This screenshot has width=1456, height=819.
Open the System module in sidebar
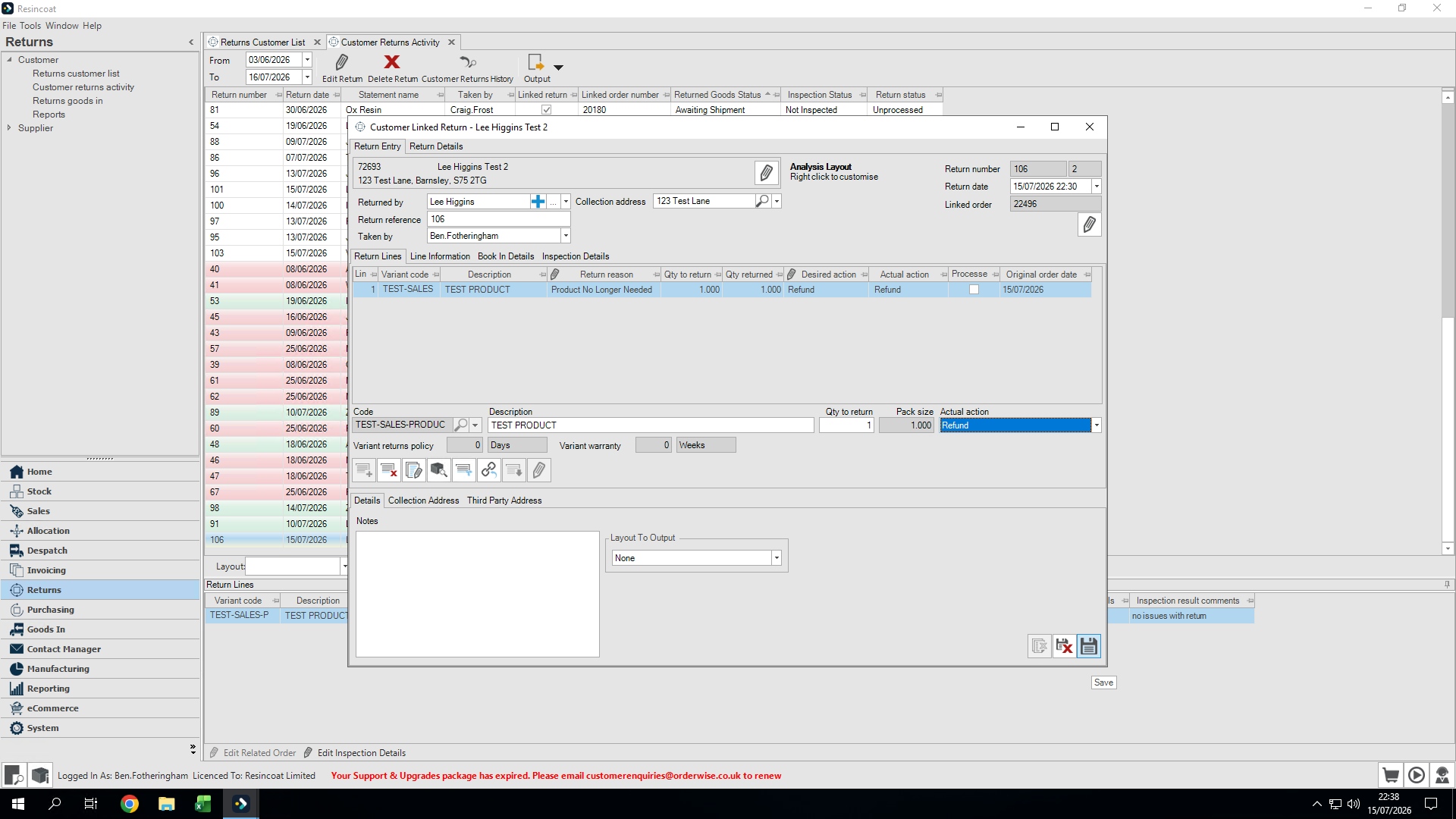click(x=100, y=728)
